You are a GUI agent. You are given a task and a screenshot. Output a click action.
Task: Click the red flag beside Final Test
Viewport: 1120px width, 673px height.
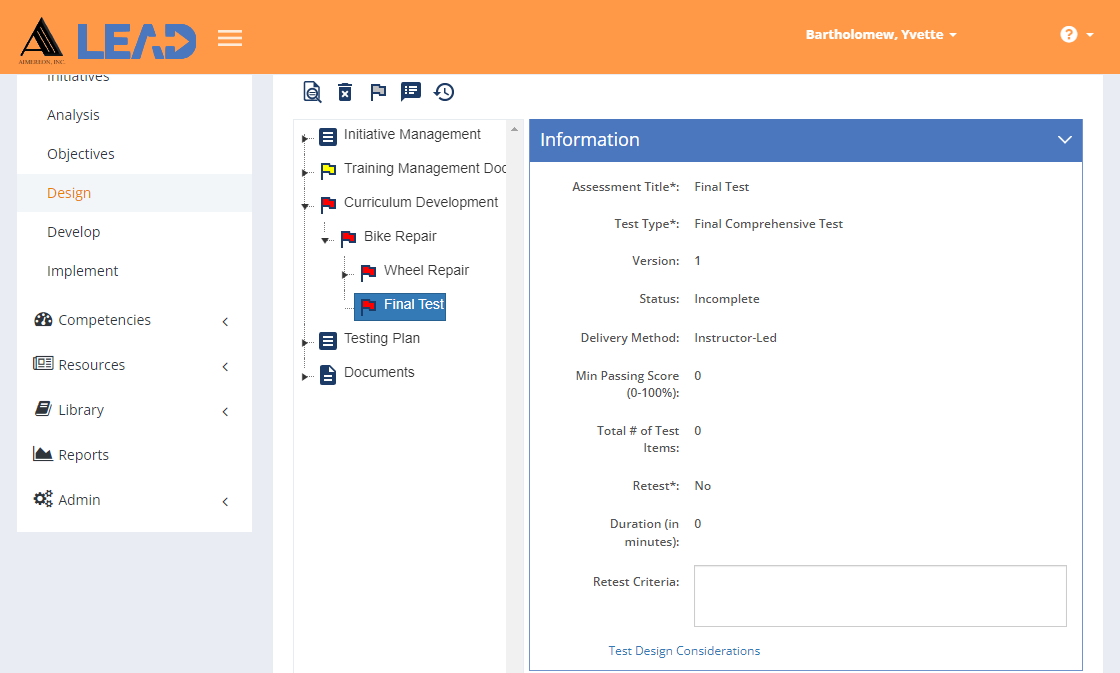click(x=368, y=306)
